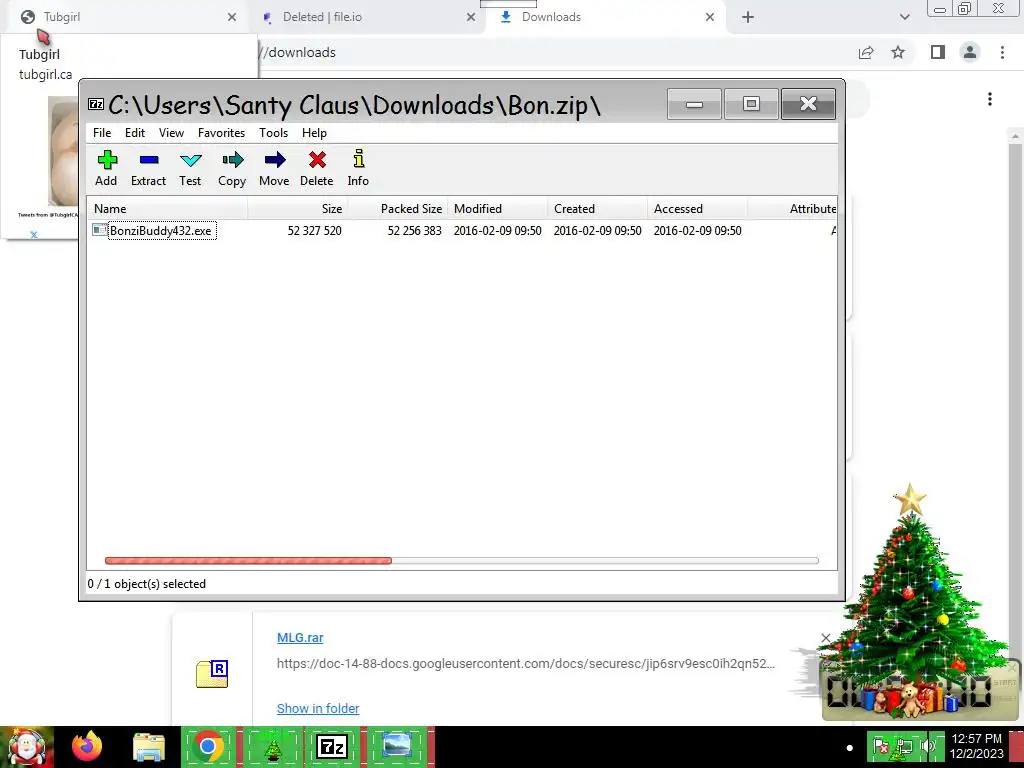Close the Tubgirl tab
1024x768 pixels.
pyautogui.click(x=232, y=17)
